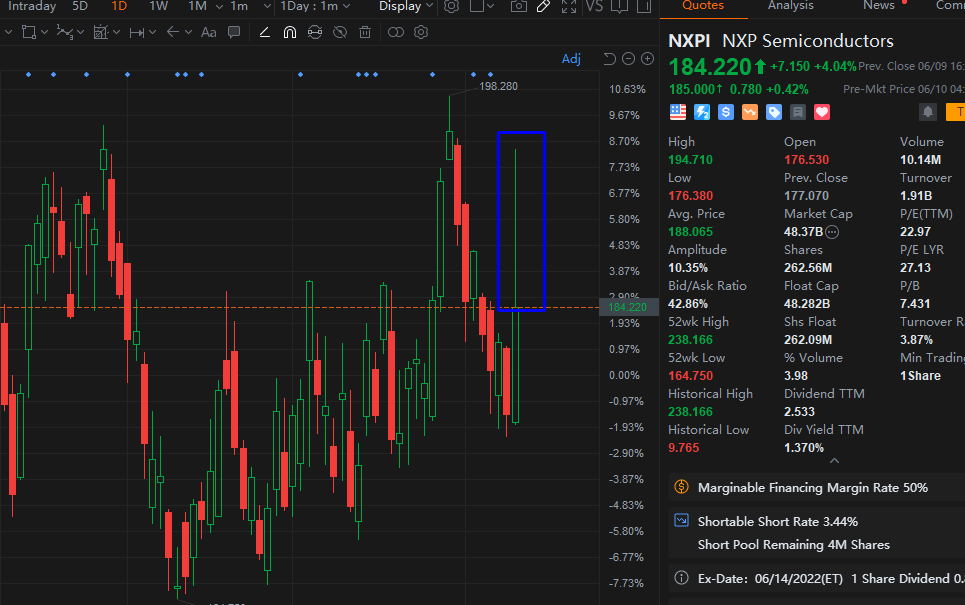This screenshot has width=965, height=605.
Task: Expand the arrow tool options chevron
Action: point(188,32)
